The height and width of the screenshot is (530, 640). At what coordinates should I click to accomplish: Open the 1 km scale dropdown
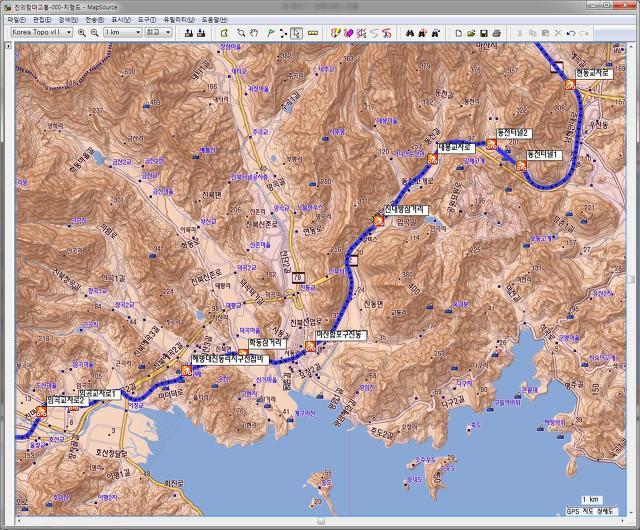point(122,32)
